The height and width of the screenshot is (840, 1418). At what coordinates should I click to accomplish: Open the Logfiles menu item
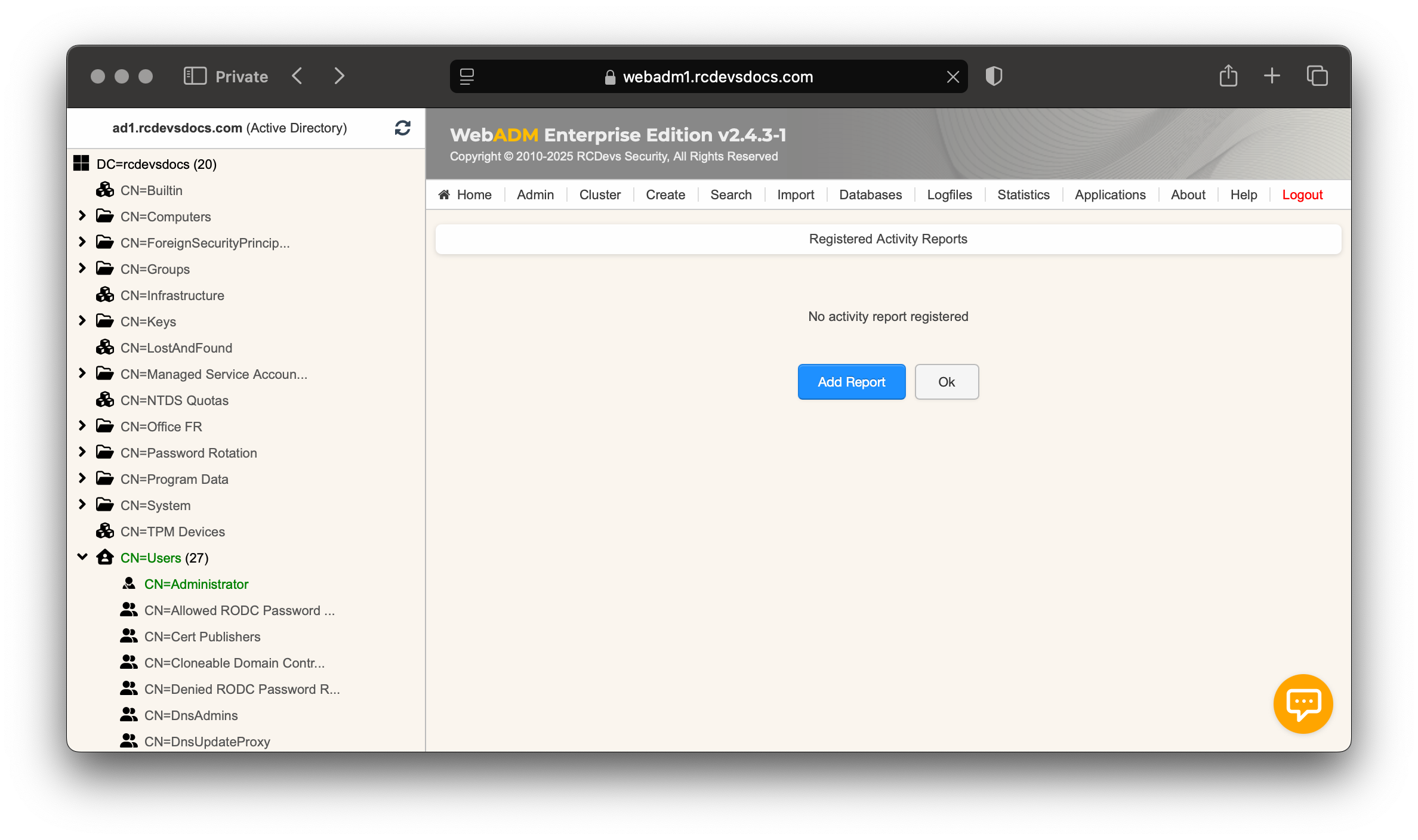(950, 194)
